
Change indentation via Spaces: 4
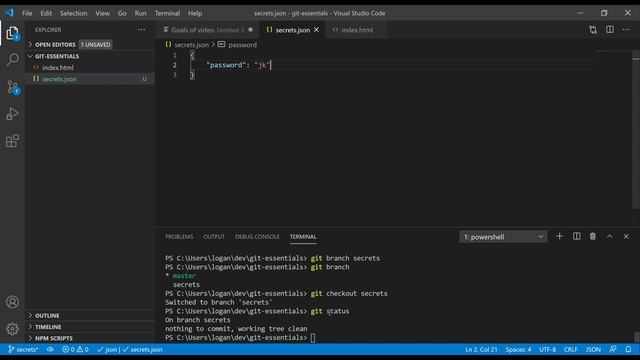click(x=518, y=349)
